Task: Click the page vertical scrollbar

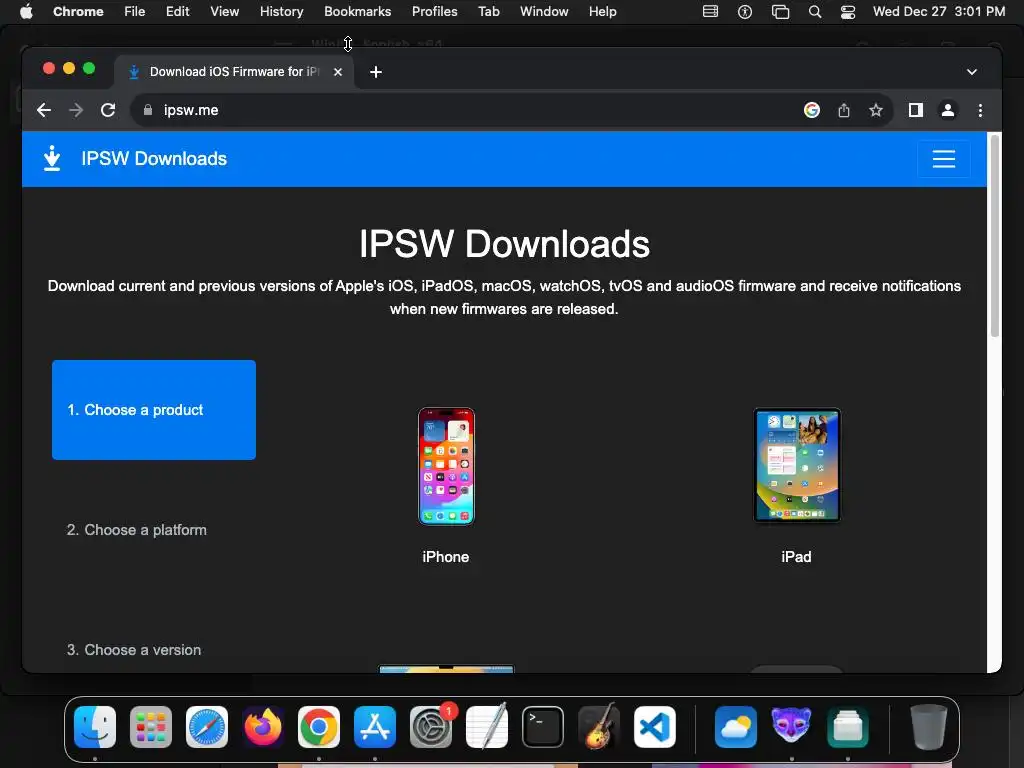Action: tap(995, 236)
